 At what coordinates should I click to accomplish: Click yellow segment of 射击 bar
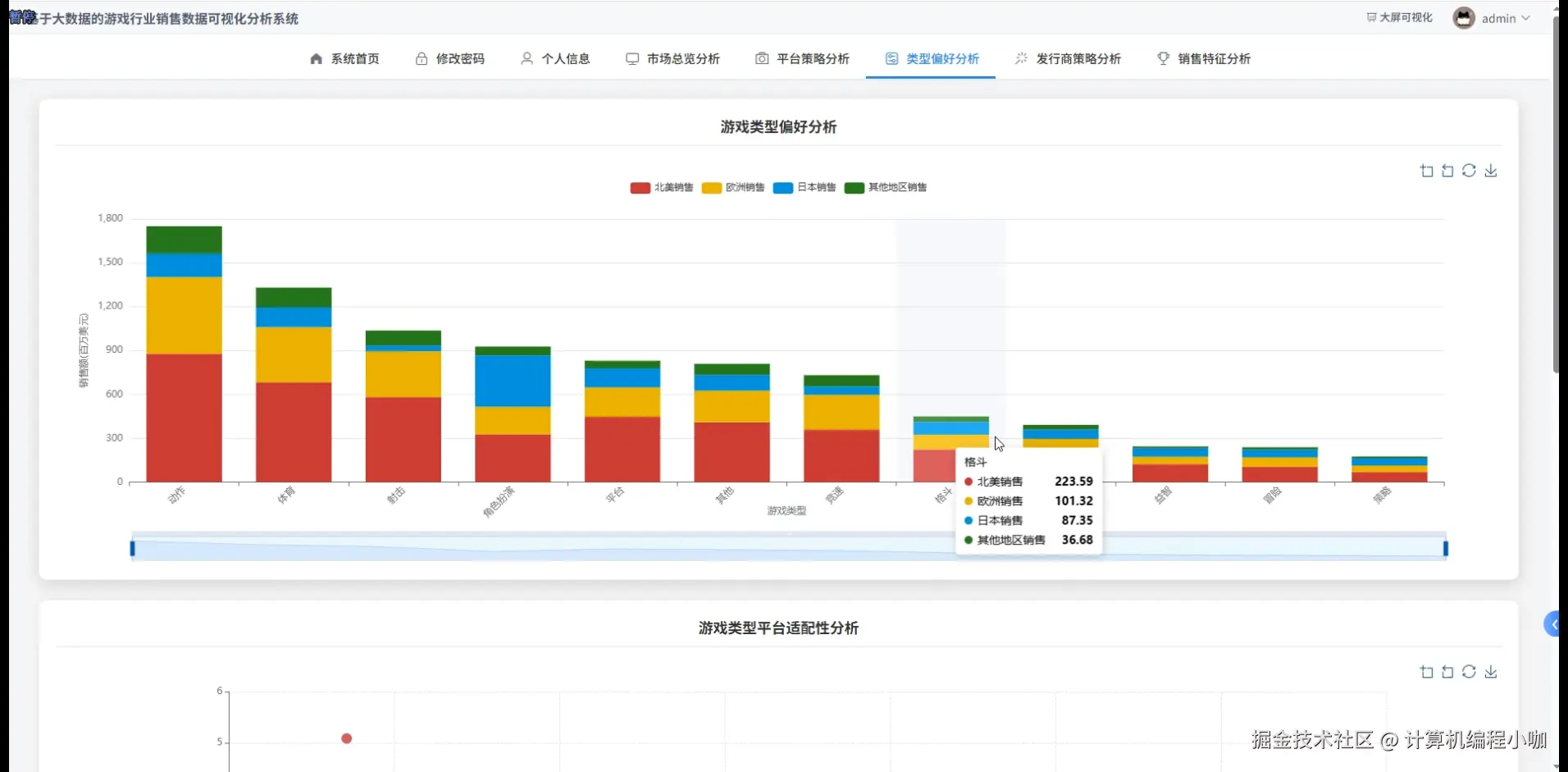pos(403,374)
